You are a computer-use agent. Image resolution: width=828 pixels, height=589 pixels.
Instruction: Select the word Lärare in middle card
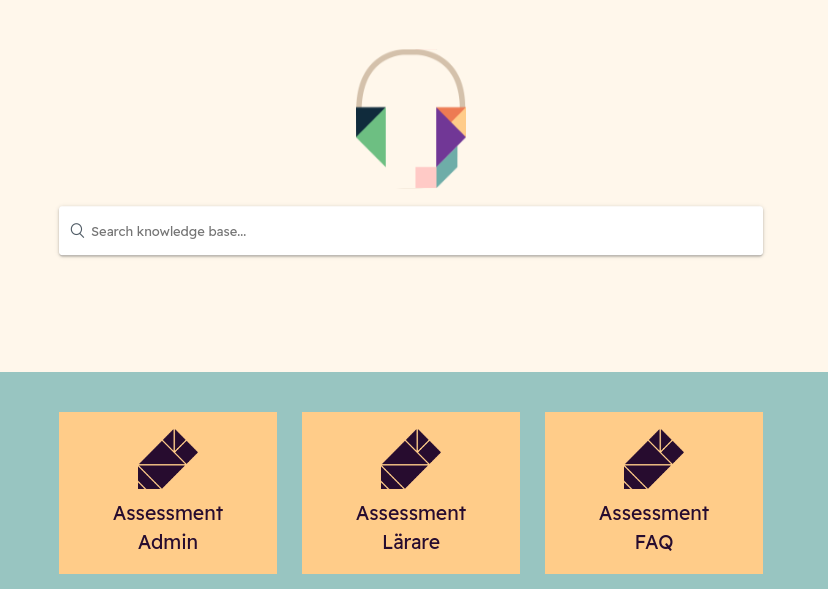point(411,542)
